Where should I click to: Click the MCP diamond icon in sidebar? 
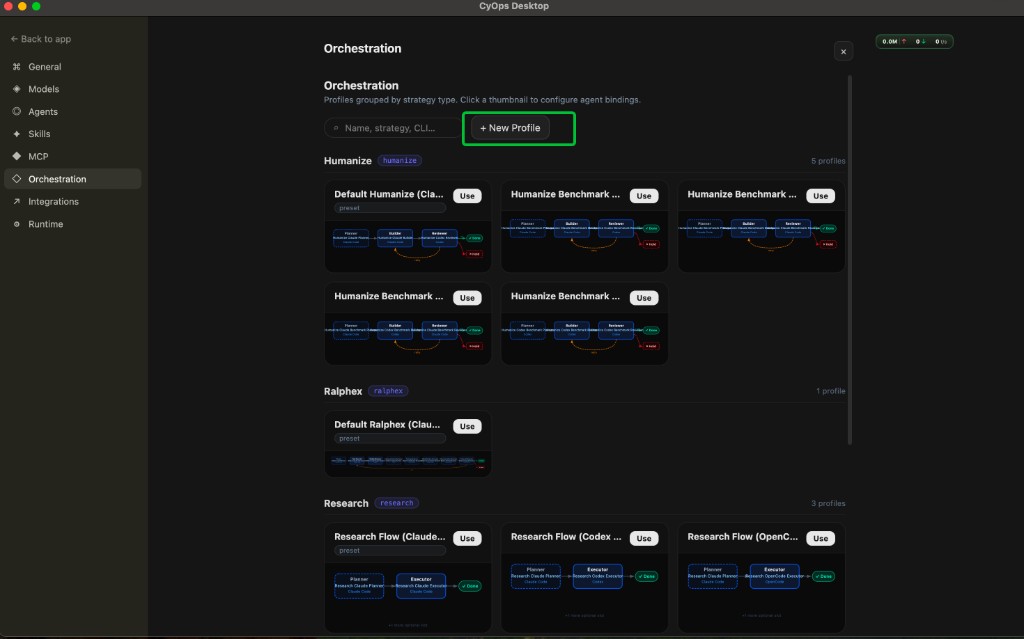pyautogui.click(x=17, y=156)
